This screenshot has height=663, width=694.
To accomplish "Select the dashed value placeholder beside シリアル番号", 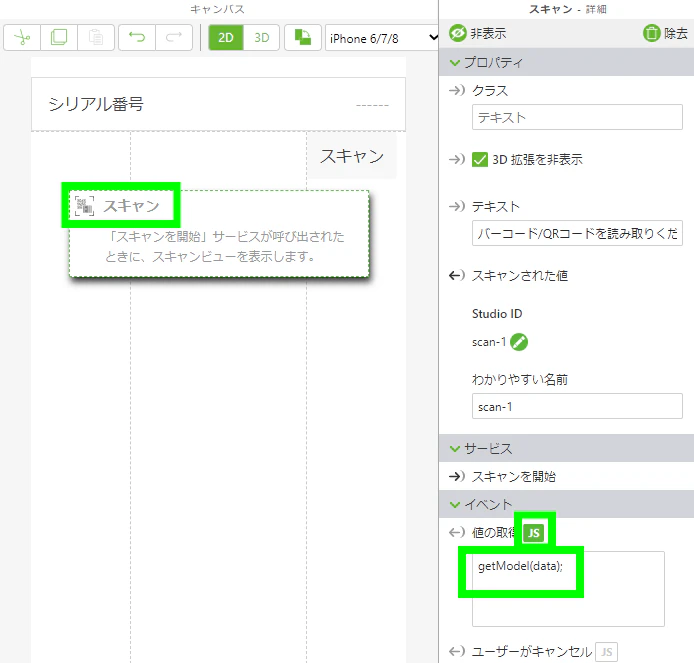I will 372,105.
